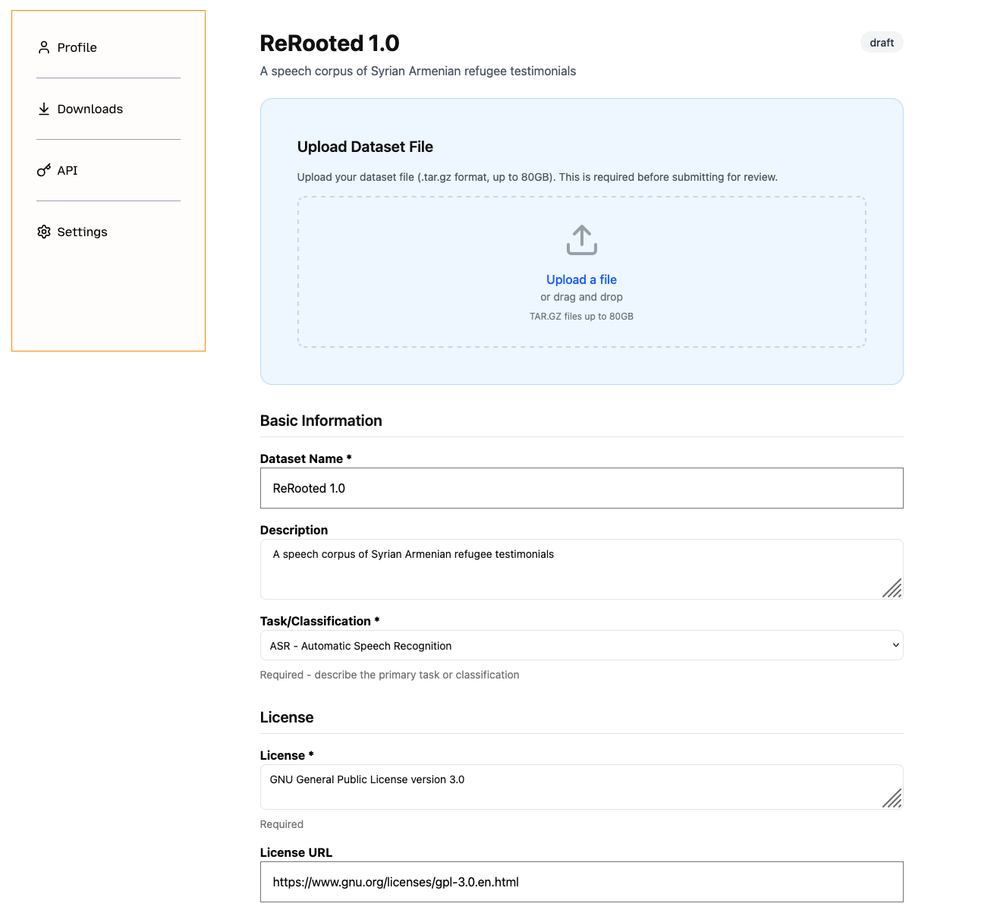Navigate to the API section
Screen dimensions: 1000x920
pos(66,170)
